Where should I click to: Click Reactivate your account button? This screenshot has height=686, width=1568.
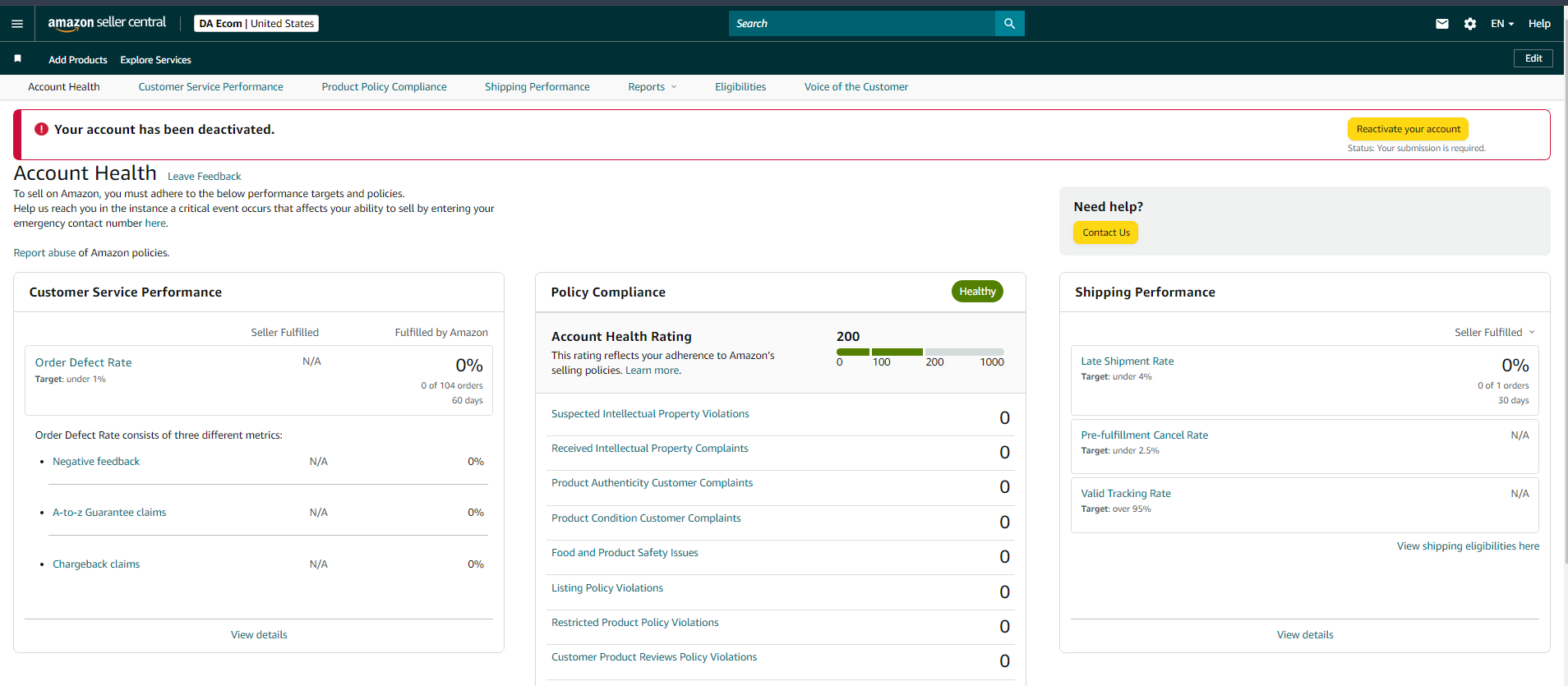coord(1408,129)
